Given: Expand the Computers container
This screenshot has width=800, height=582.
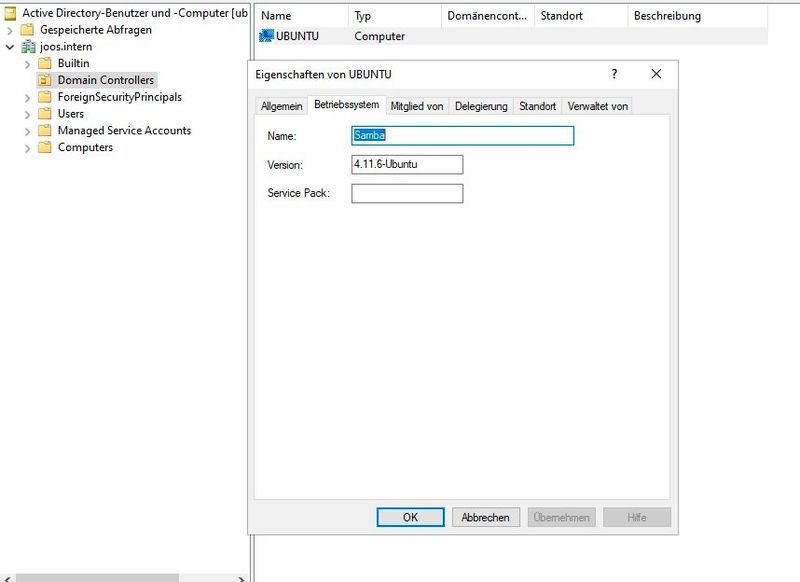Looking at the screenshot, I should pos(25,146).
